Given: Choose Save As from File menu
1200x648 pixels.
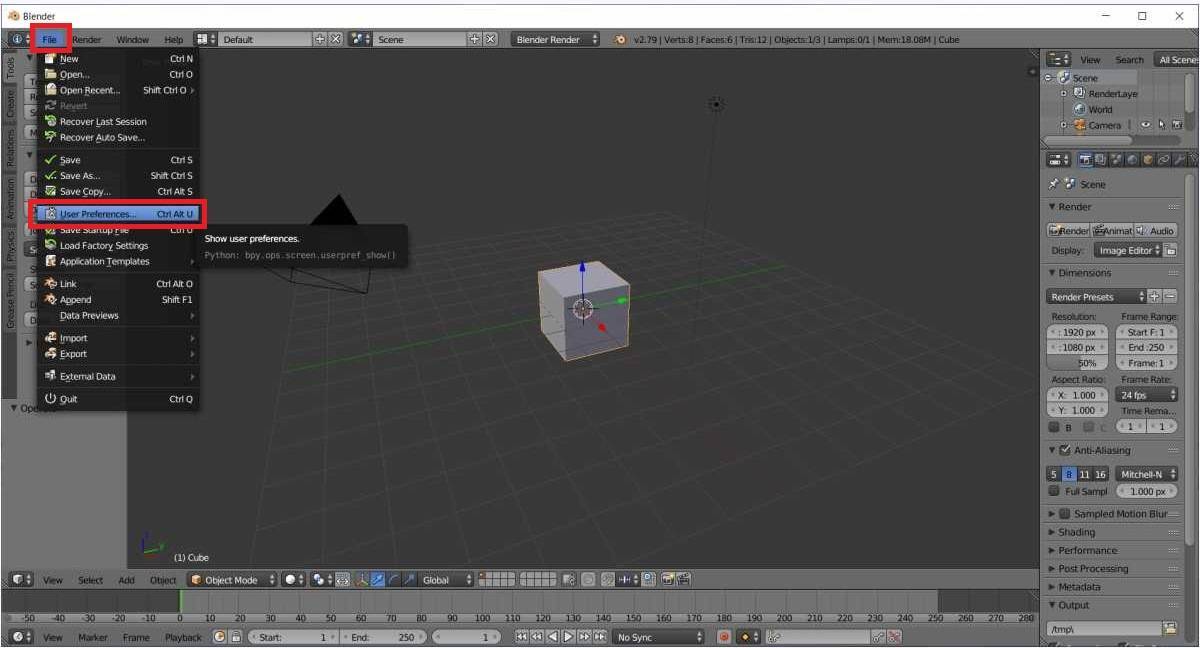Looking at the screenshot, I should pos(118,176).
